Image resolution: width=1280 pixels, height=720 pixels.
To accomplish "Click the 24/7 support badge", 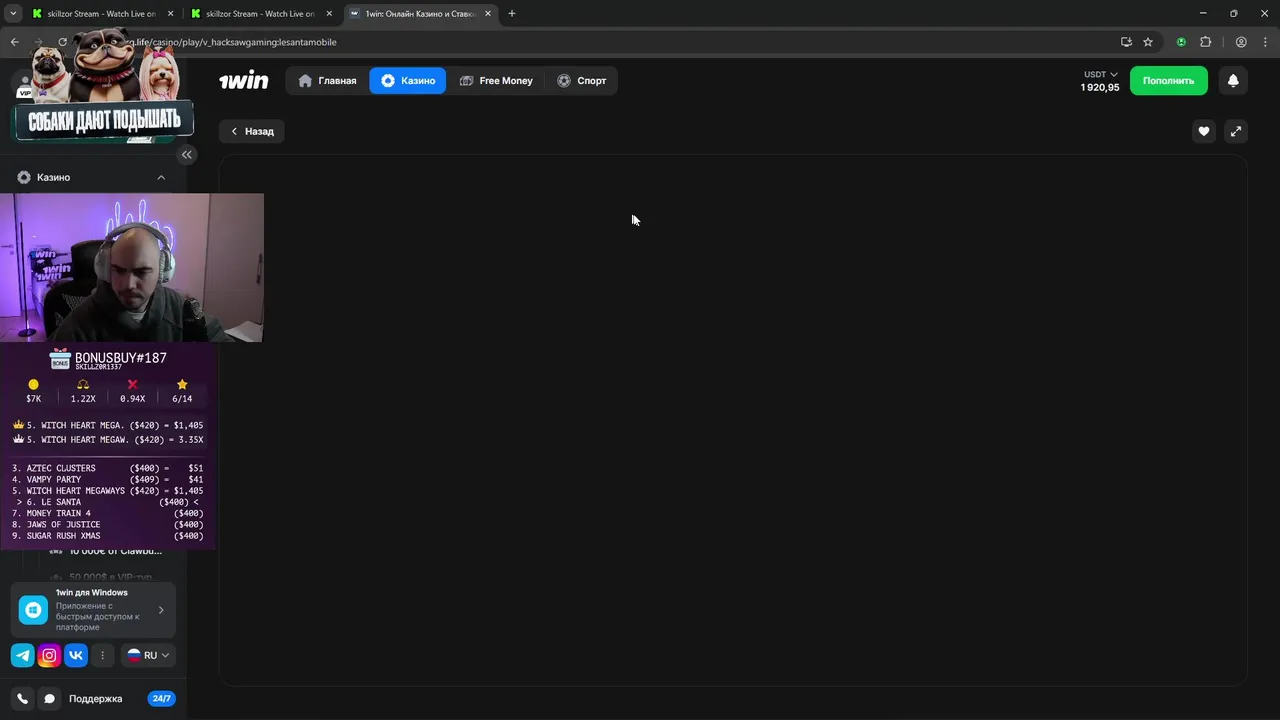I will coord(161,699).
